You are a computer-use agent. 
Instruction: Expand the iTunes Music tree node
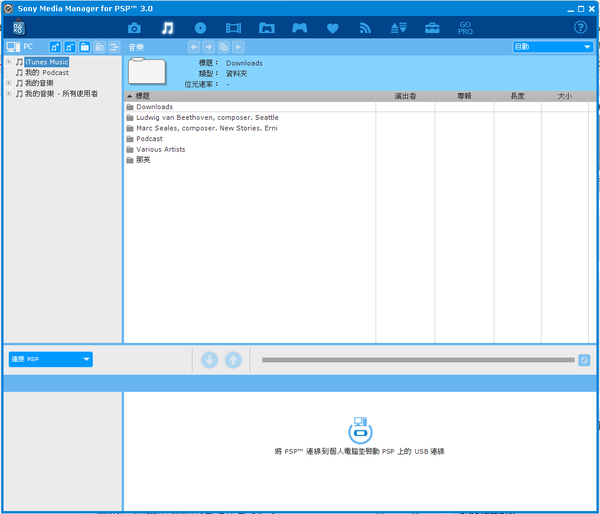coord(8,62)
